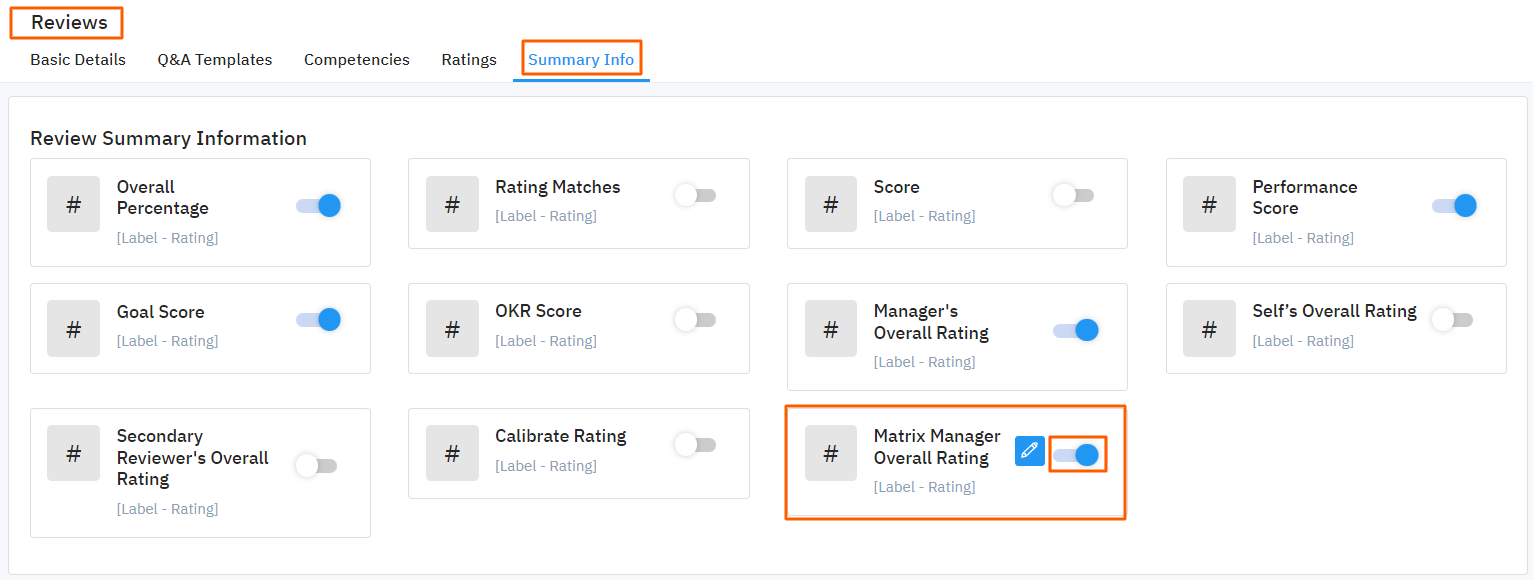
Task: Enable the OKR Score toggle
Action: tap(696, 320)
